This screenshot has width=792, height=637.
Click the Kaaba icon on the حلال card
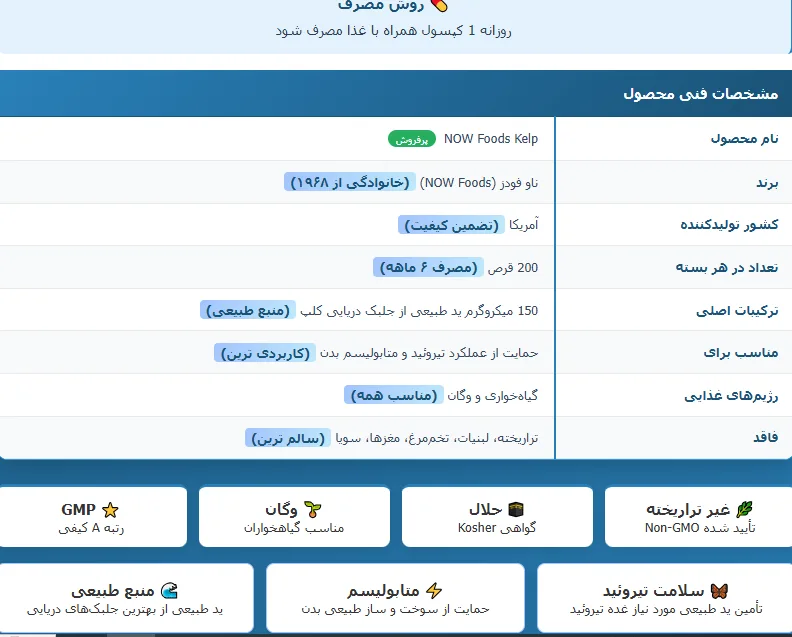pos(517,510)
